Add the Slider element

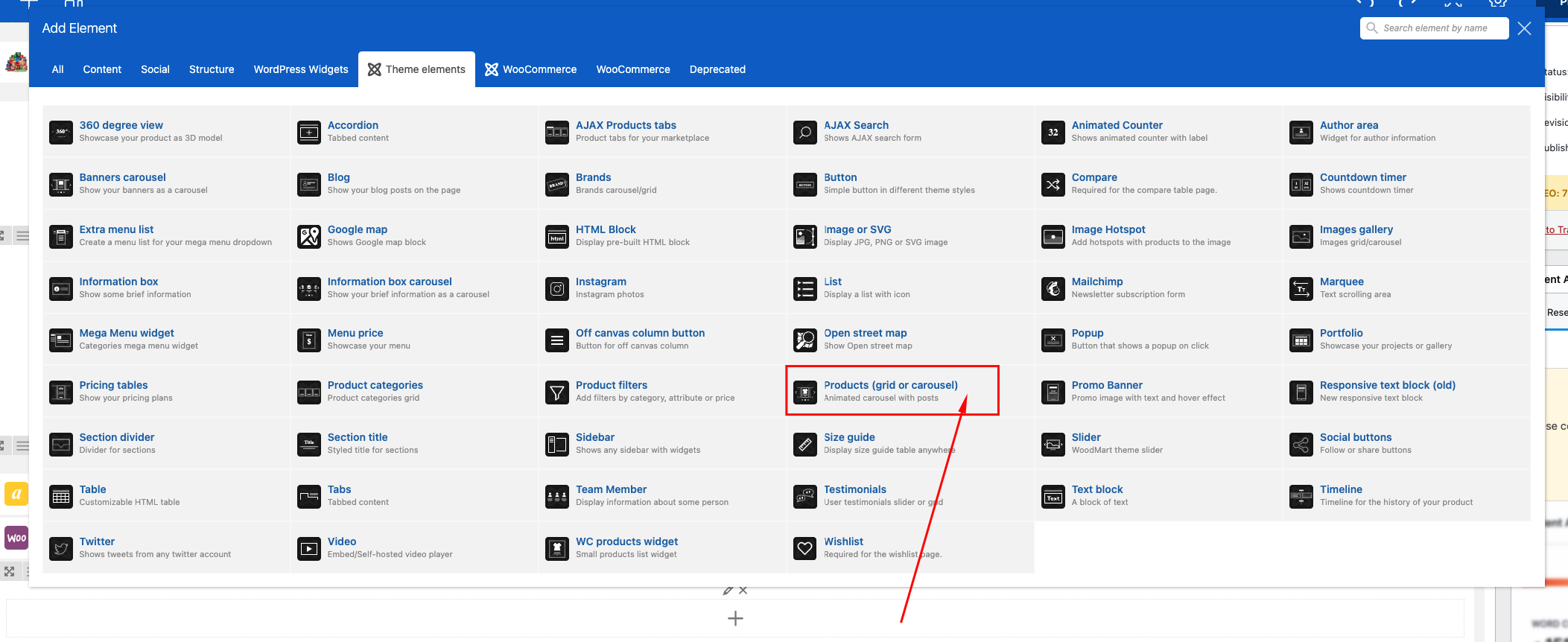(1158, 443)
